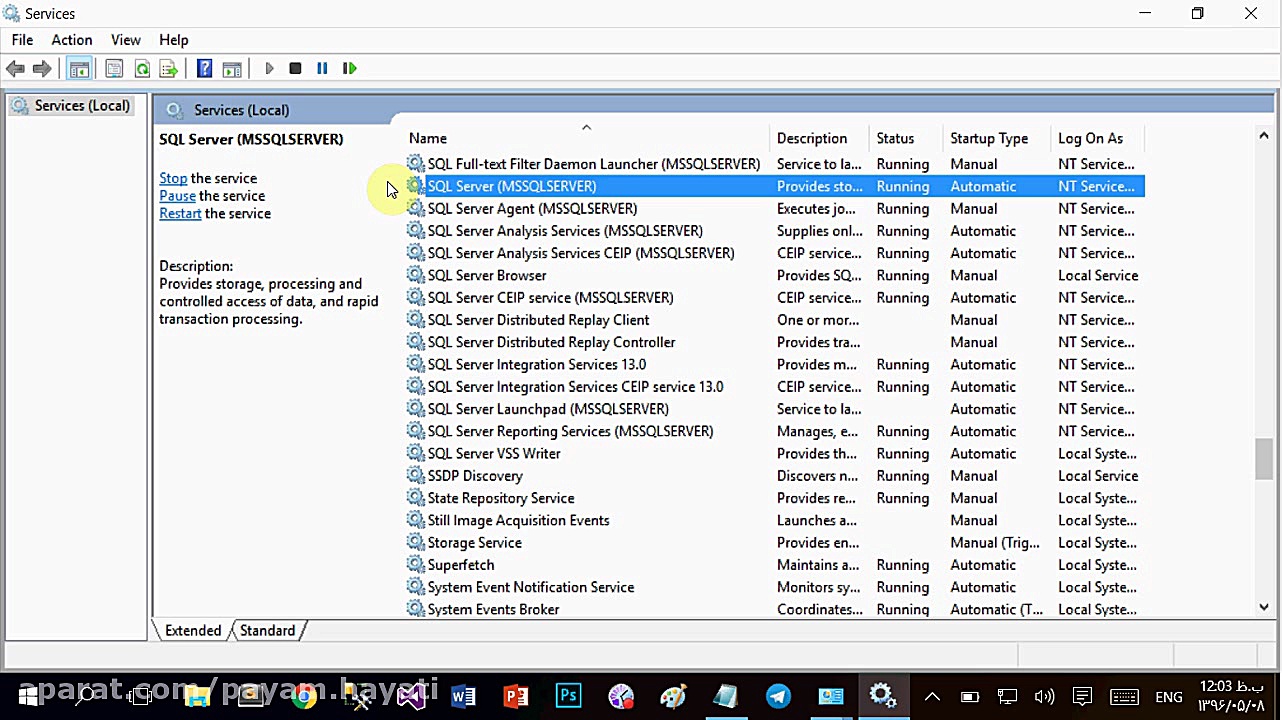Switch to the Standard tab

(267, 631)
